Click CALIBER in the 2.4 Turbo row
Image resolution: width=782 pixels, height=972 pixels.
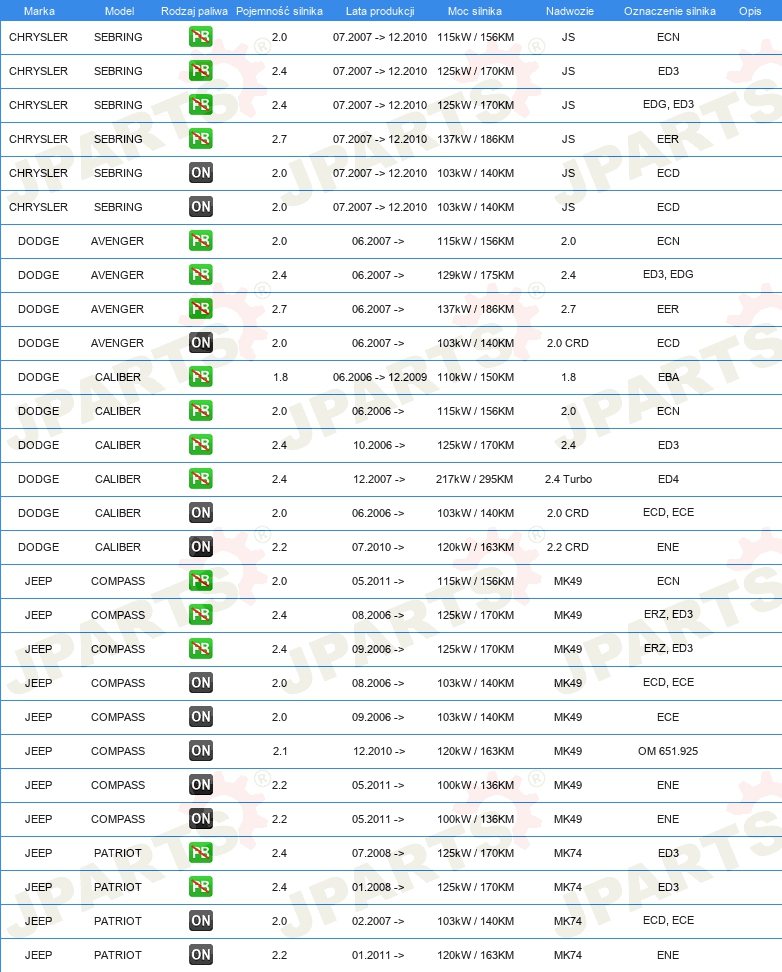pos(118,479)
